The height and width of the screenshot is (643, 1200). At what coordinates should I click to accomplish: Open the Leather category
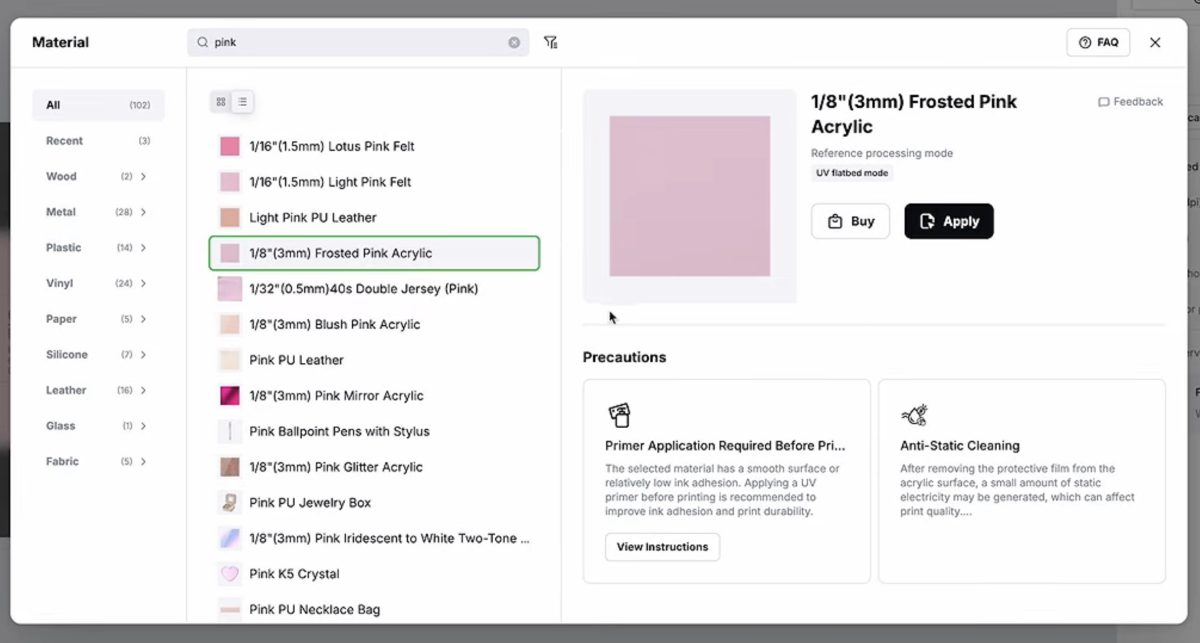pyautogui.click(x=98, y=390)
